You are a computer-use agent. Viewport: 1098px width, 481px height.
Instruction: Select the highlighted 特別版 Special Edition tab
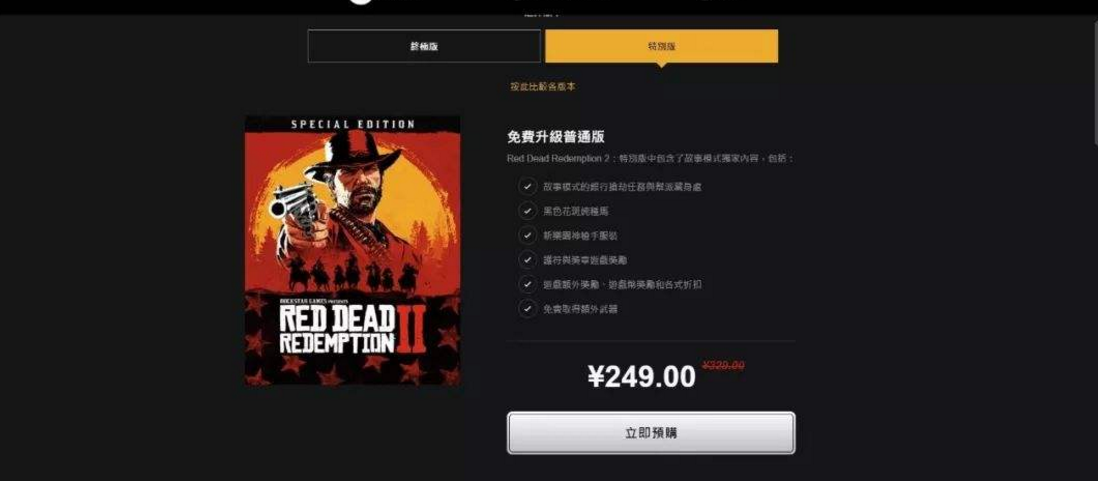(662, 46)
